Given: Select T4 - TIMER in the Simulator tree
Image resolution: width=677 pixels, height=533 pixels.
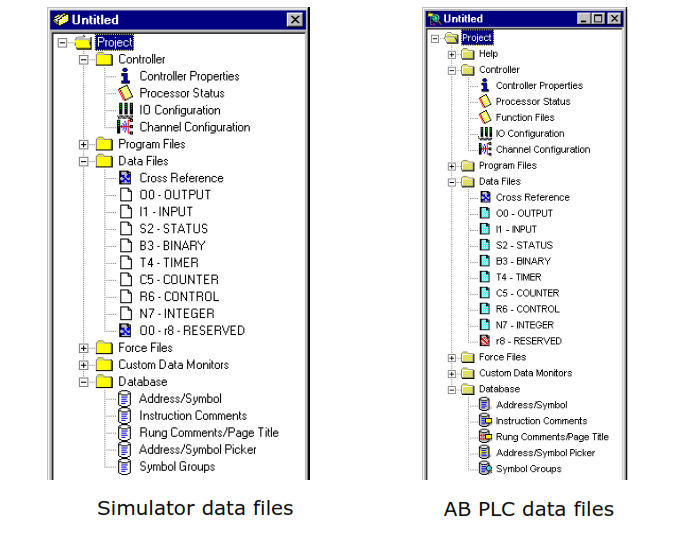Looking at the screenshot, I should [169, 263].
